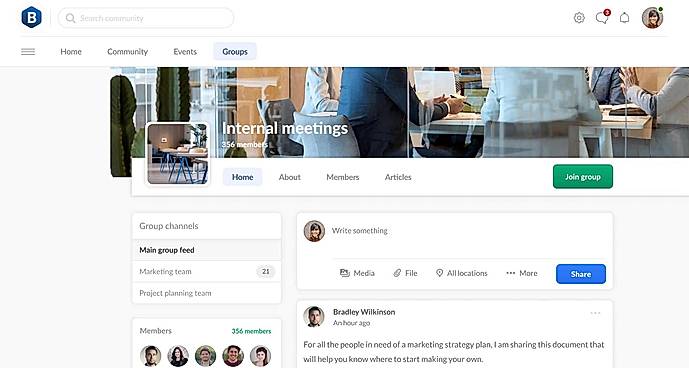Click the blue Share button
This screenshot has width=689, height=368.
tap(581, 274)
